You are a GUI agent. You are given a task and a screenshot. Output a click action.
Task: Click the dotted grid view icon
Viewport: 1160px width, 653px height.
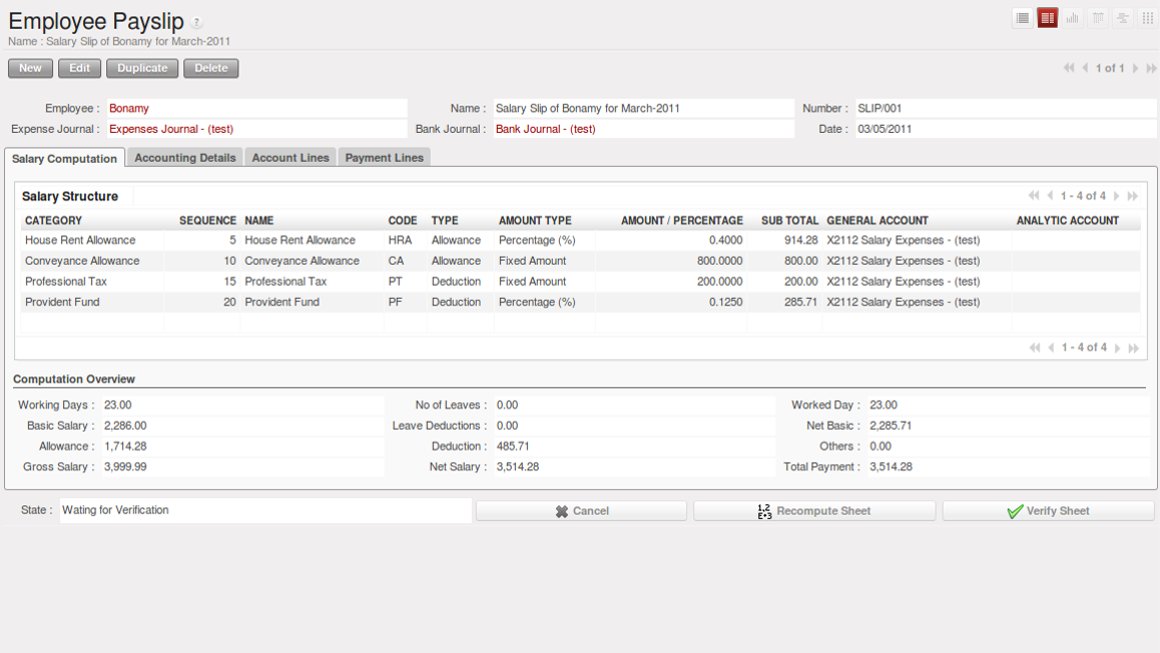pos(1147,18)
